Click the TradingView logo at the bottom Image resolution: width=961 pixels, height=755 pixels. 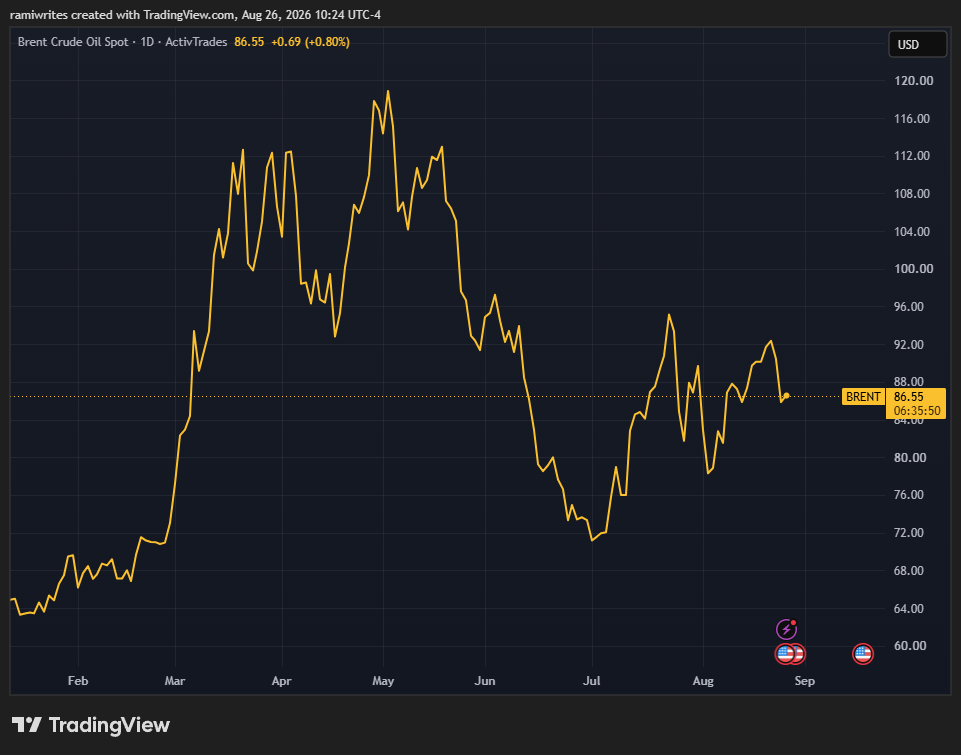(x=91, y=725)
